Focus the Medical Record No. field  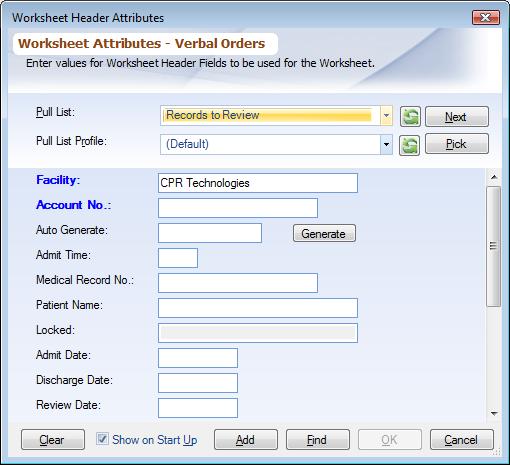238,283
